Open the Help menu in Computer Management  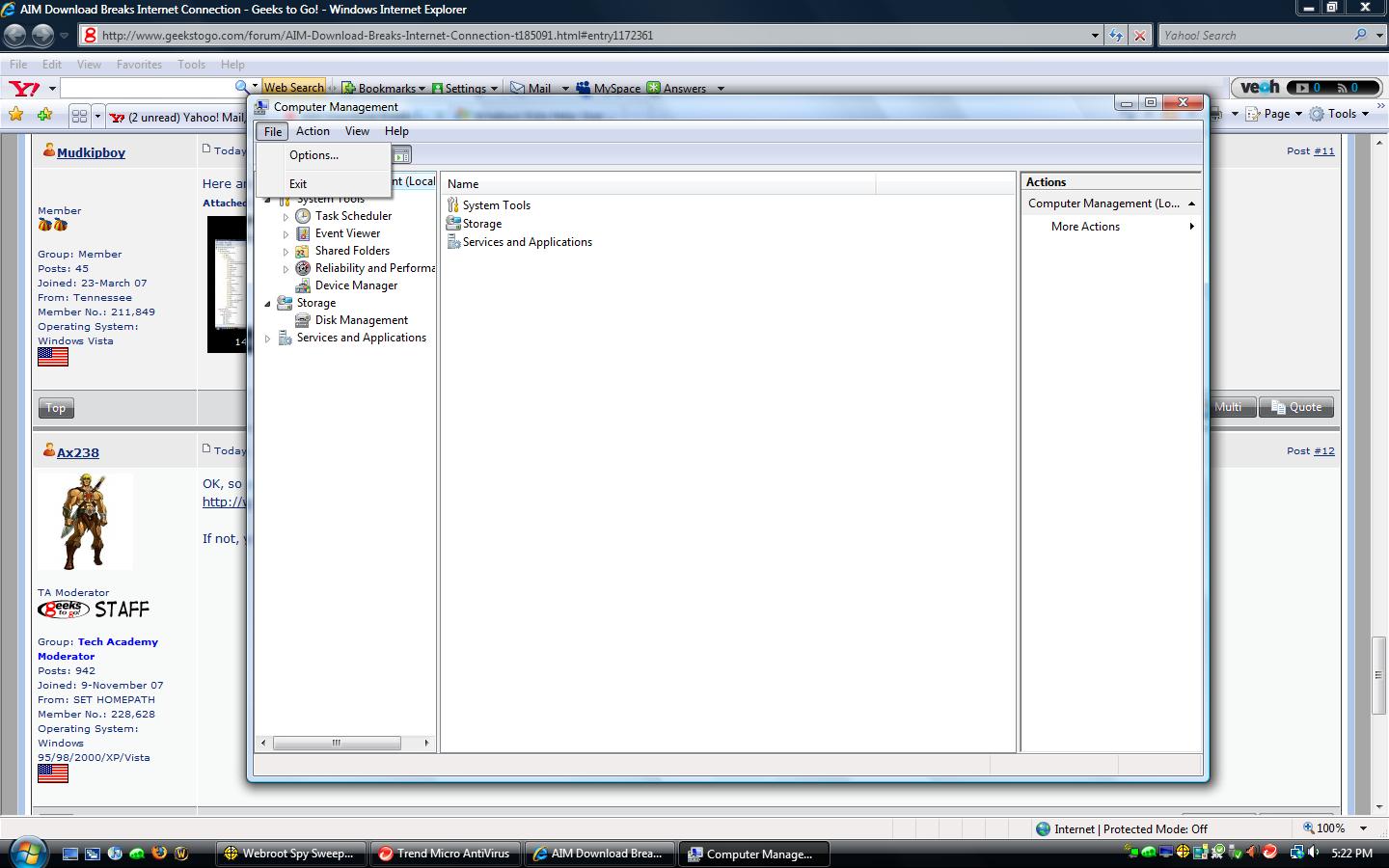coord(396,131)
